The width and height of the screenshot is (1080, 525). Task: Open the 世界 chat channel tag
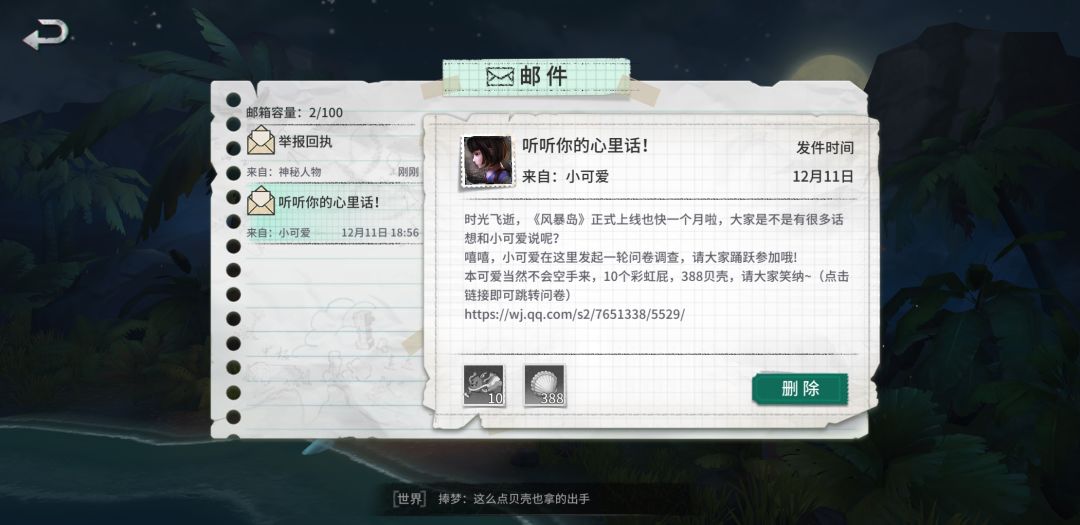[409, 499]
